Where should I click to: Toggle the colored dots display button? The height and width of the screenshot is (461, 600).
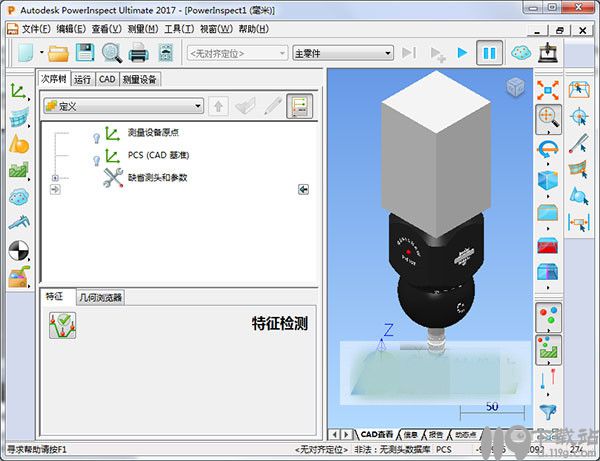coord(548,317)
